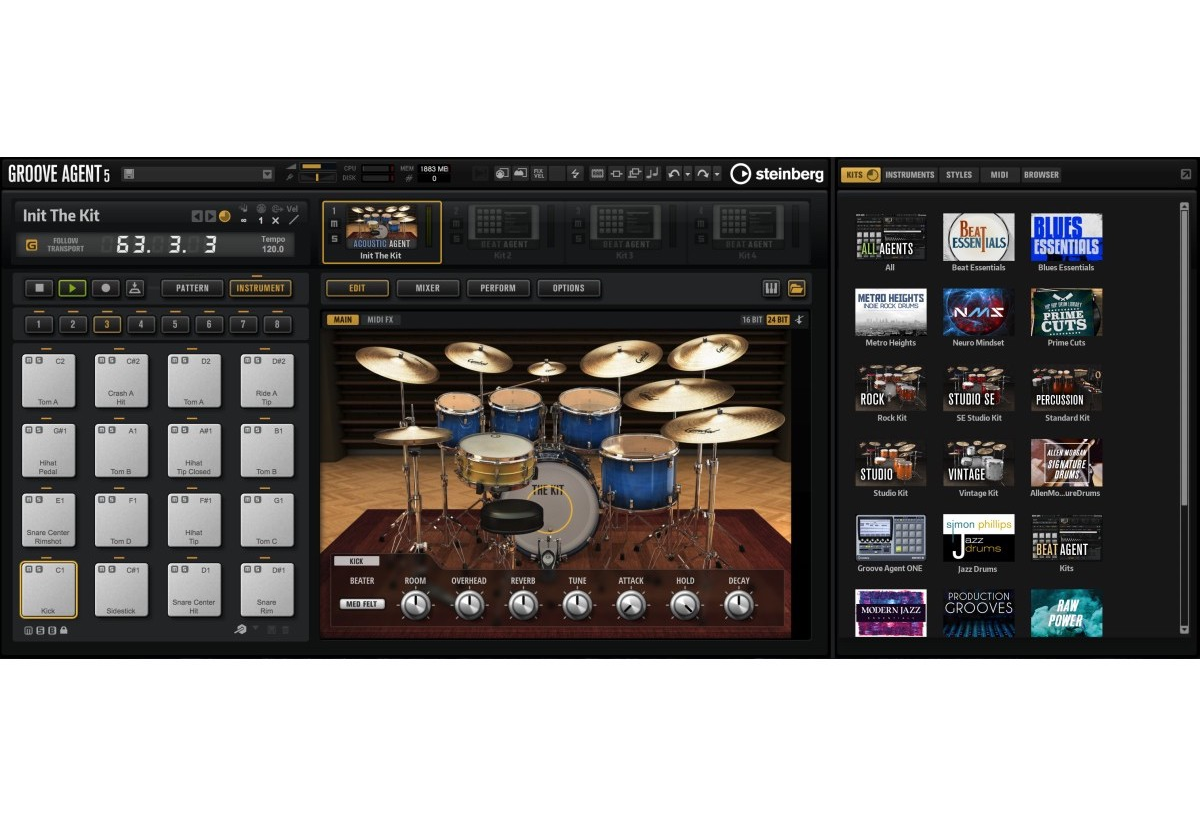Viewport: 1200px width, 840px height.
Task: Switch to INSTRUMENT pad mode
Action: tap(260, 288)
